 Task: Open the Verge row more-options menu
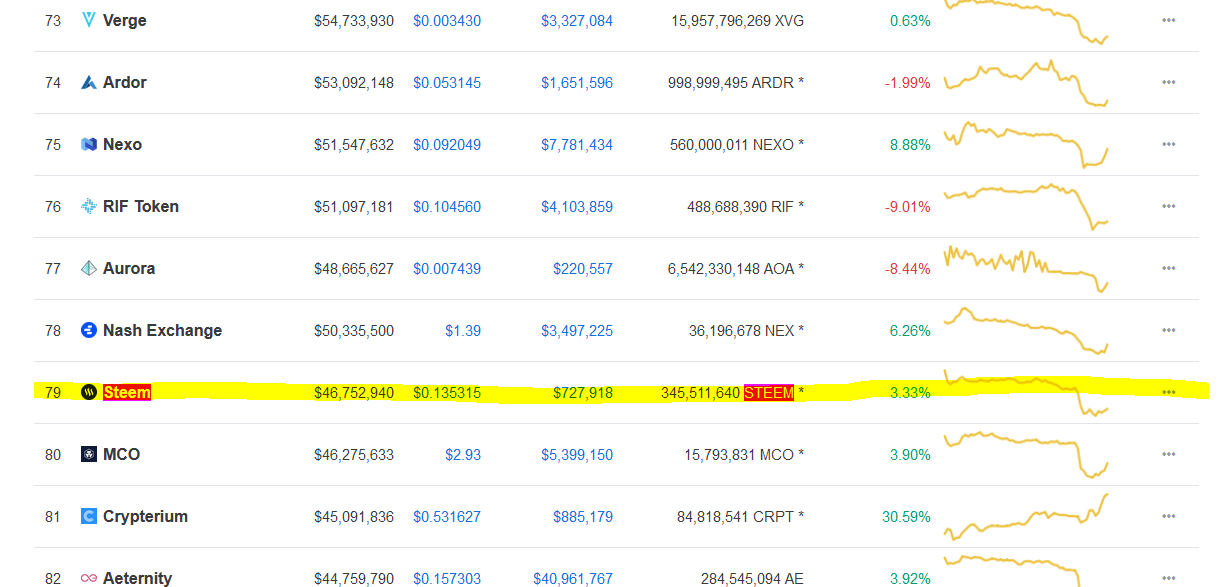point(1168,20)
